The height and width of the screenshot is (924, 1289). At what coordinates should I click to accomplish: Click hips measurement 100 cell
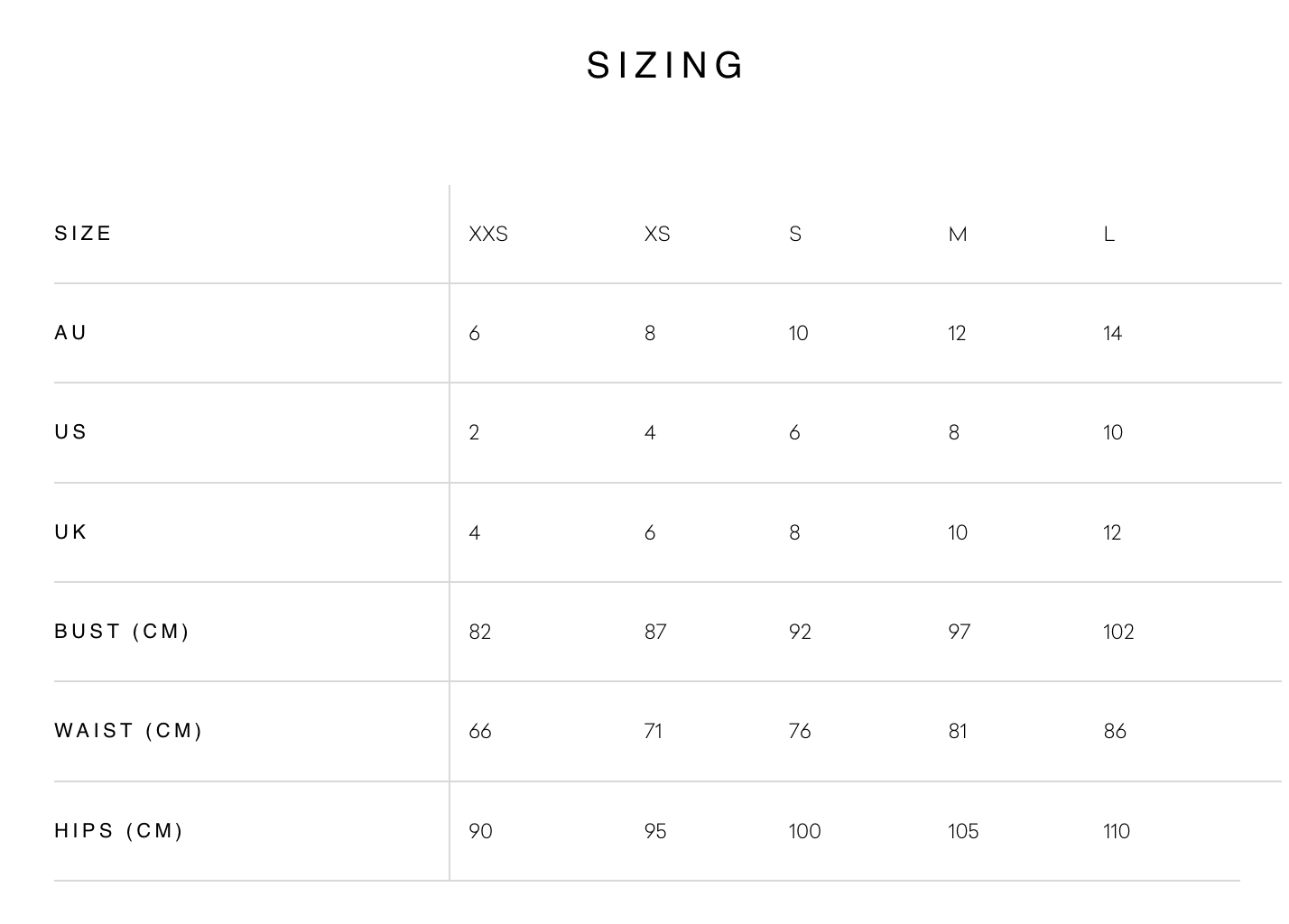pyautogui.click(x=804, y=831)
